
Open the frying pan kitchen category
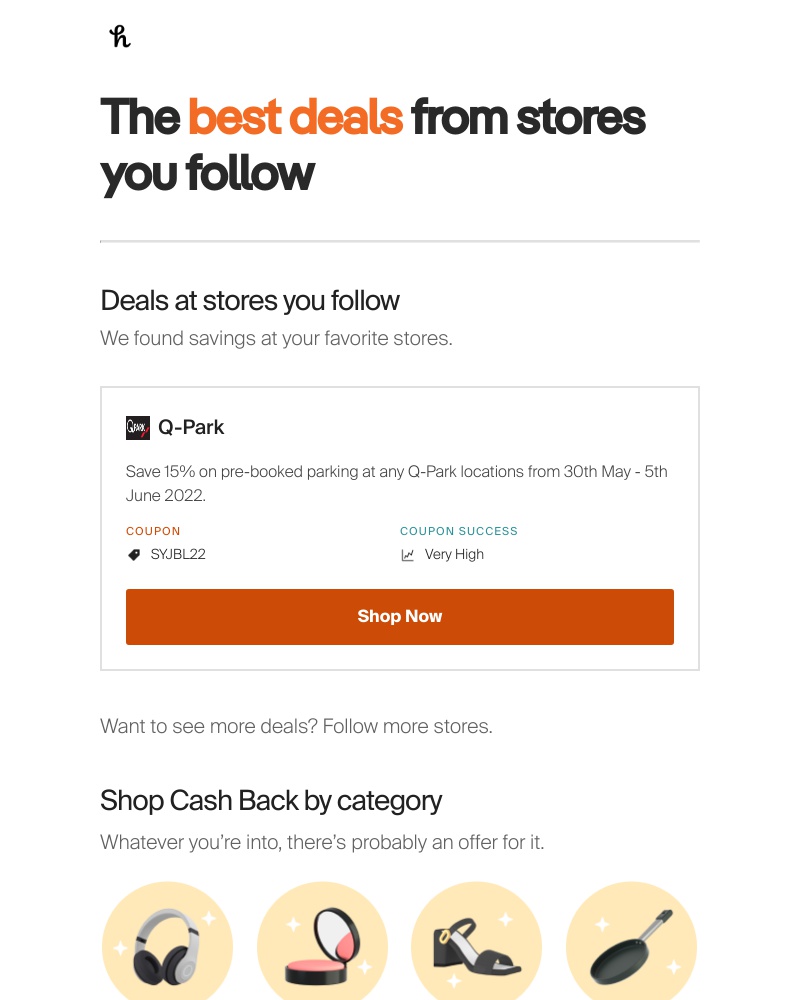click(631, 943)
